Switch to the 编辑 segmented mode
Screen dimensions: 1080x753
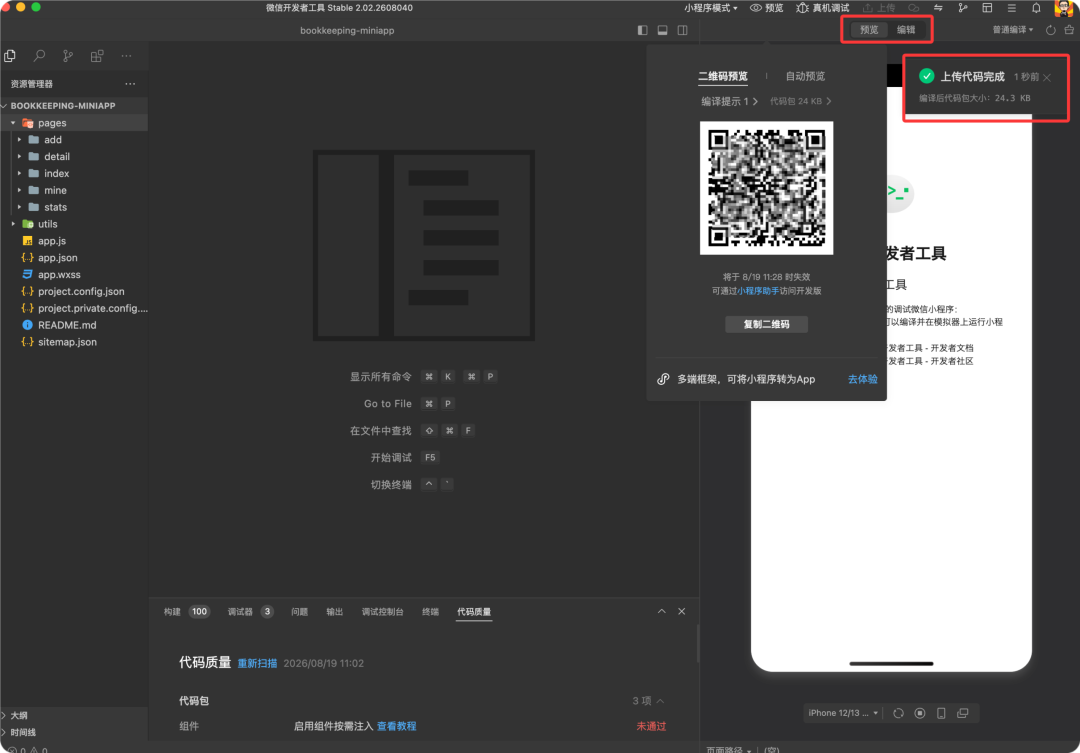pos(906,30)
